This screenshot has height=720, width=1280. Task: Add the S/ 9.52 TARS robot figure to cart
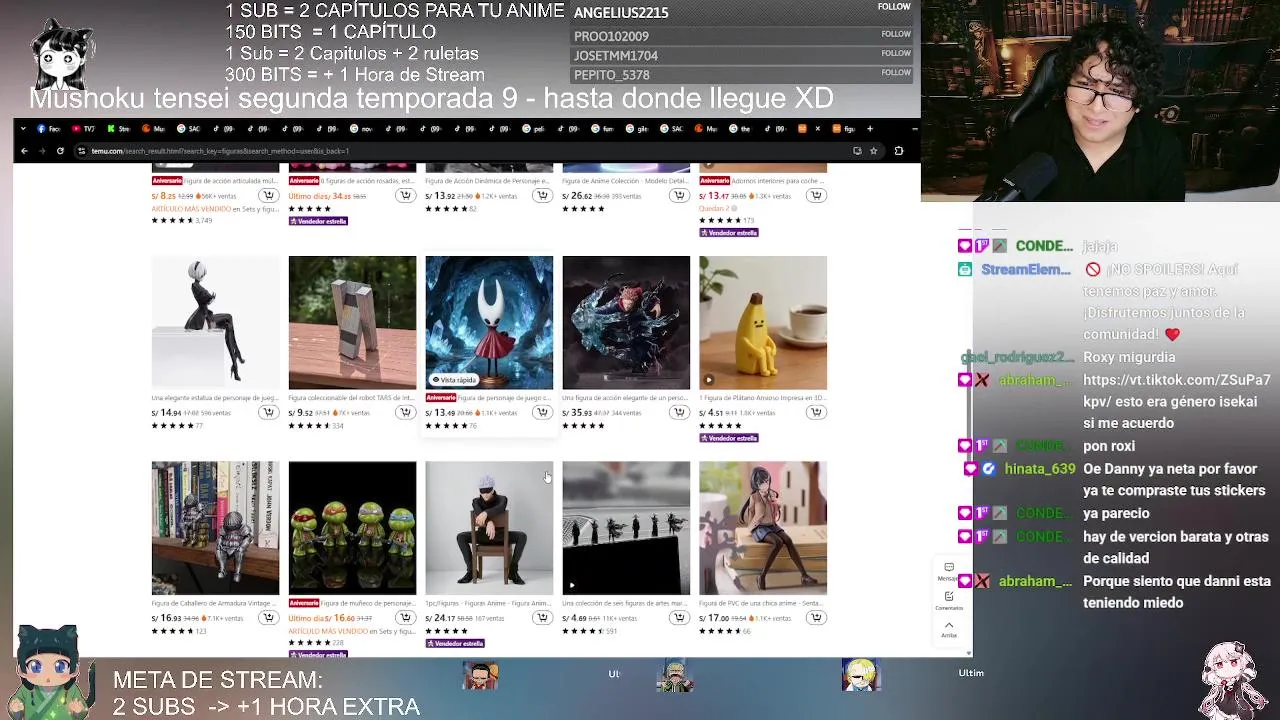tap(405, 412)
